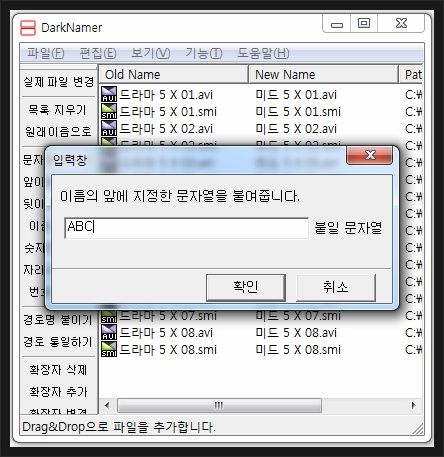Click SMI icon of 드라마 5 X 08.smi
The height and width of the screenshot is (457, 444).
pos(109,349)
